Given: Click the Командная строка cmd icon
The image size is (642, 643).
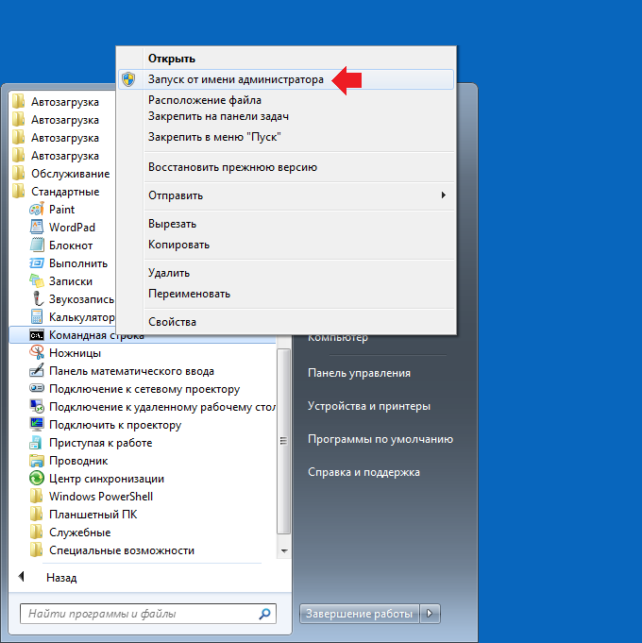Looking at the screenshot, I should click(x=36, y=335).
